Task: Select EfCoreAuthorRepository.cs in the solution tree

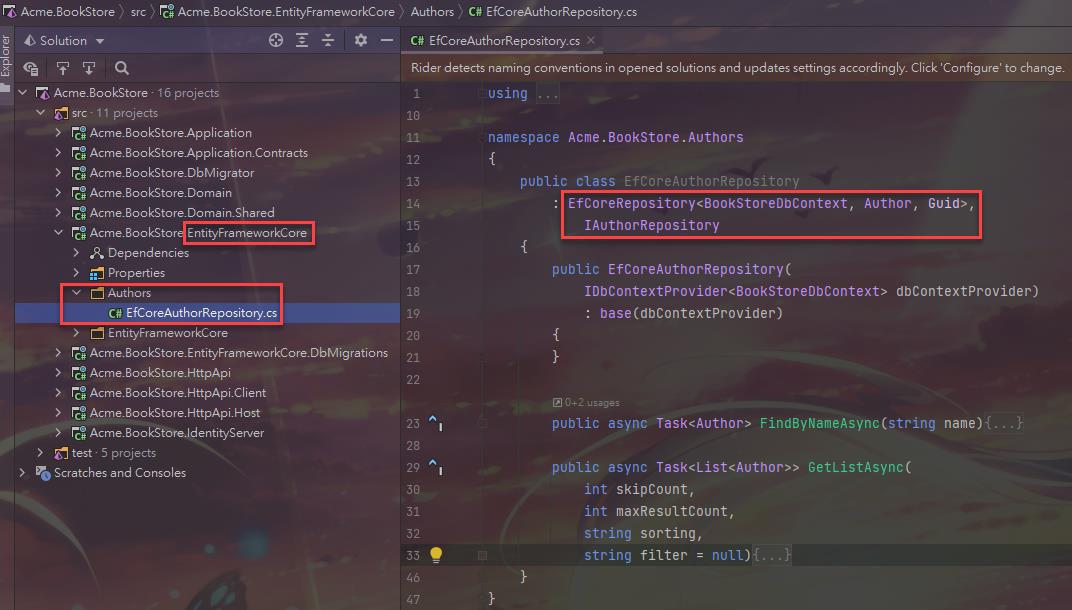Action: [x=201, y=313]
